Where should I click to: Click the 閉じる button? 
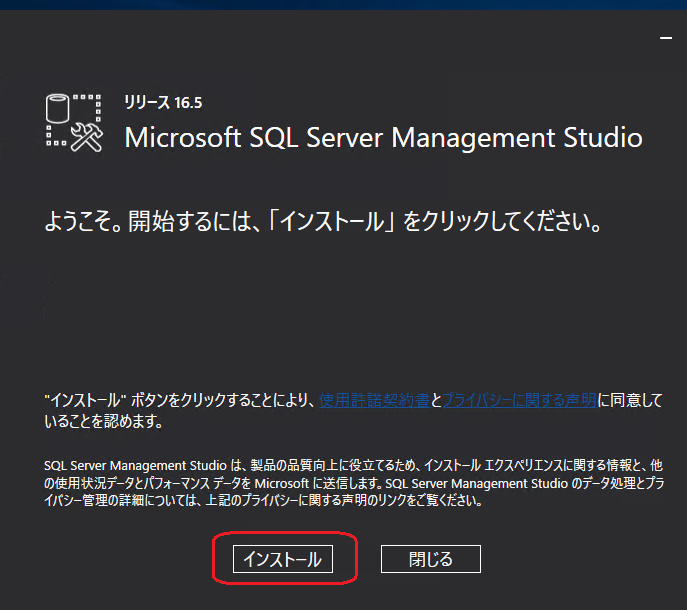coord(431,559)
